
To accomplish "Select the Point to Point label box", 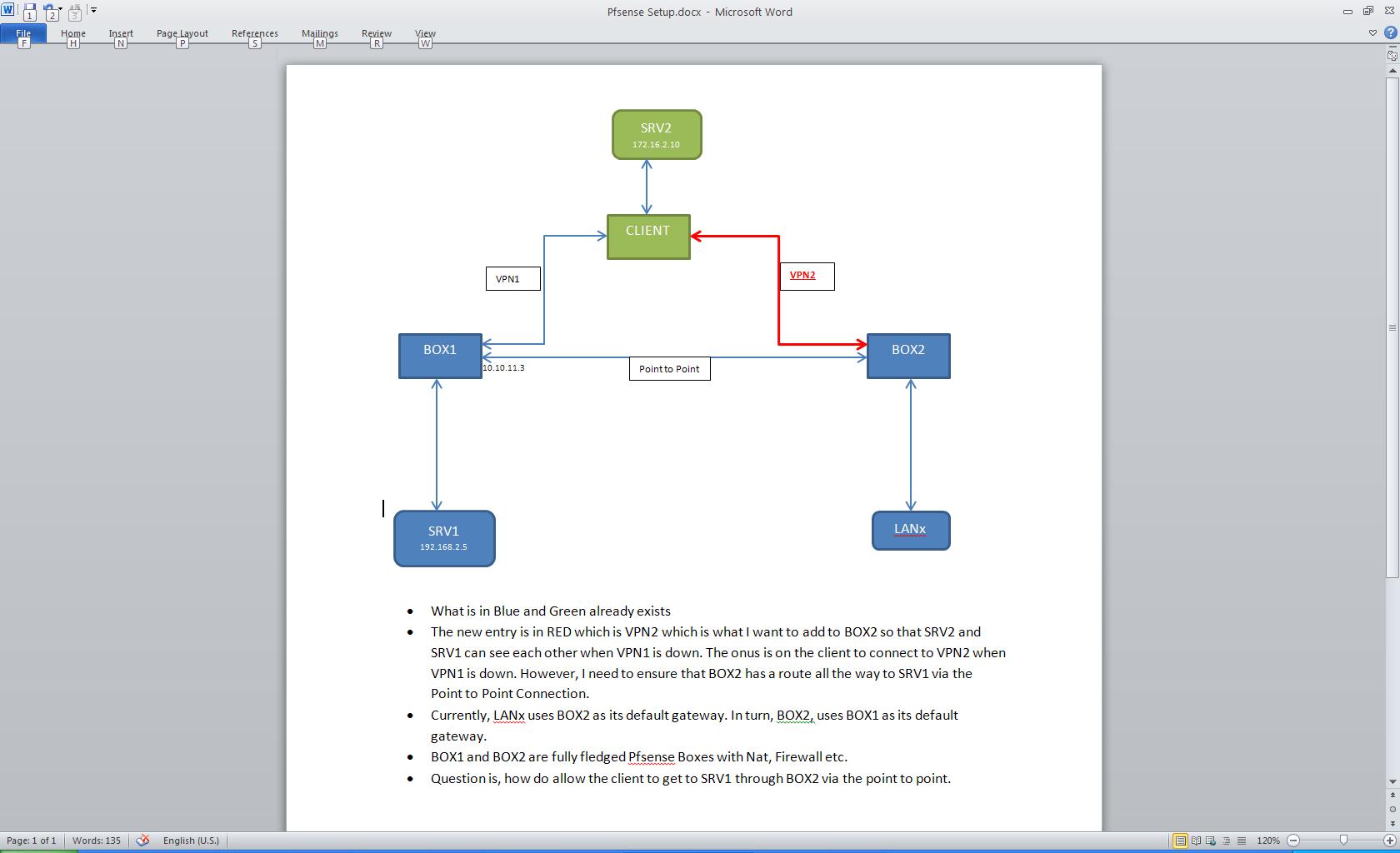I will point(670,369).
